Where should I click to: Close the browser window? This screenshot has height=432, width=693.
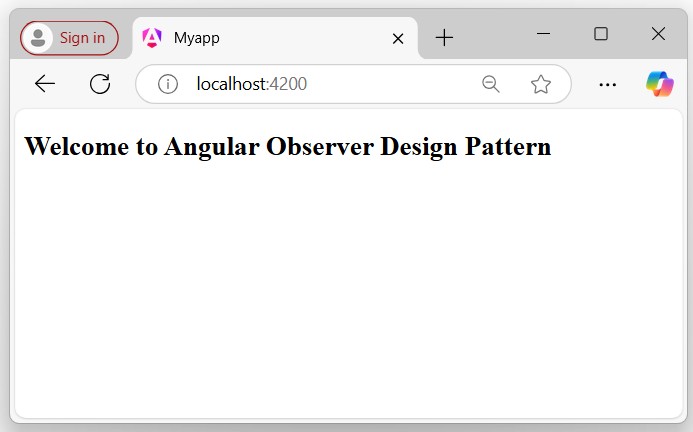[x=658, y=34]
